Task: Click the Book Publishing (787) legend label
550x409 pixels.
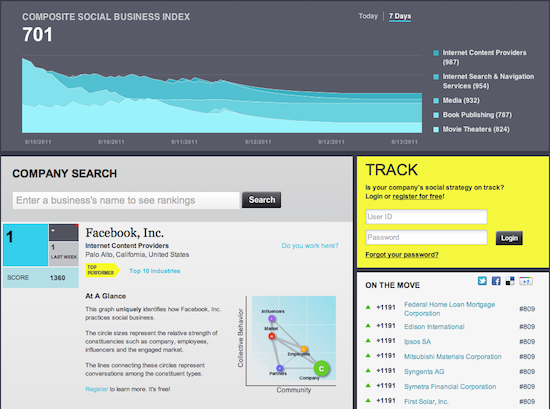Action: point(477,115)
